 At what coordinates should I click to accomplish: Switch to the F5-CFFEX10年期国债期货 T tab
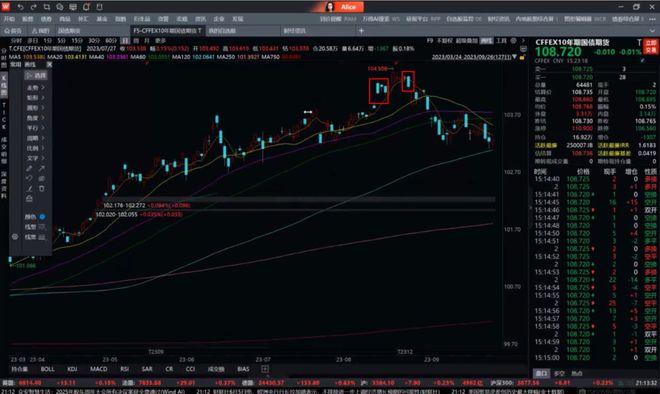[x=167, y=31]
